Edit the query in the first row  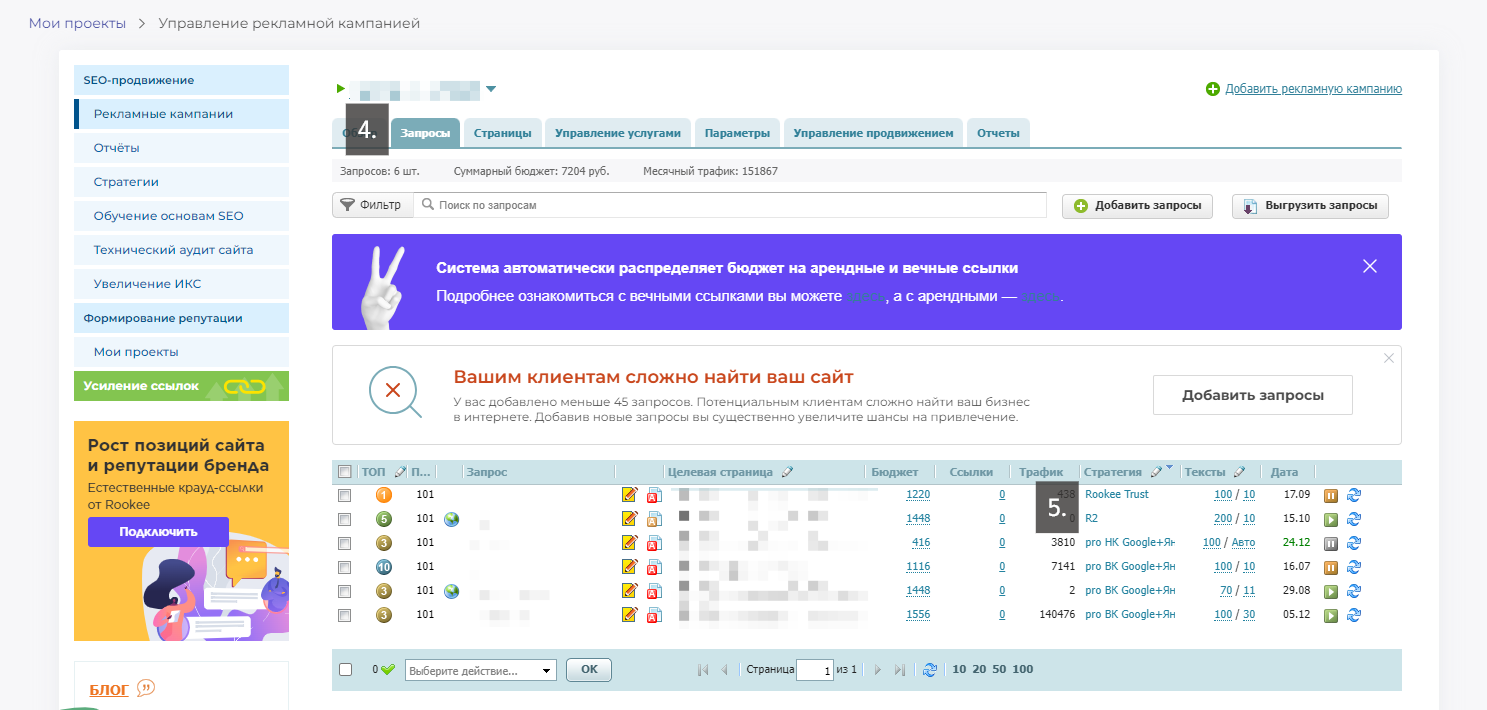point(629,494)
